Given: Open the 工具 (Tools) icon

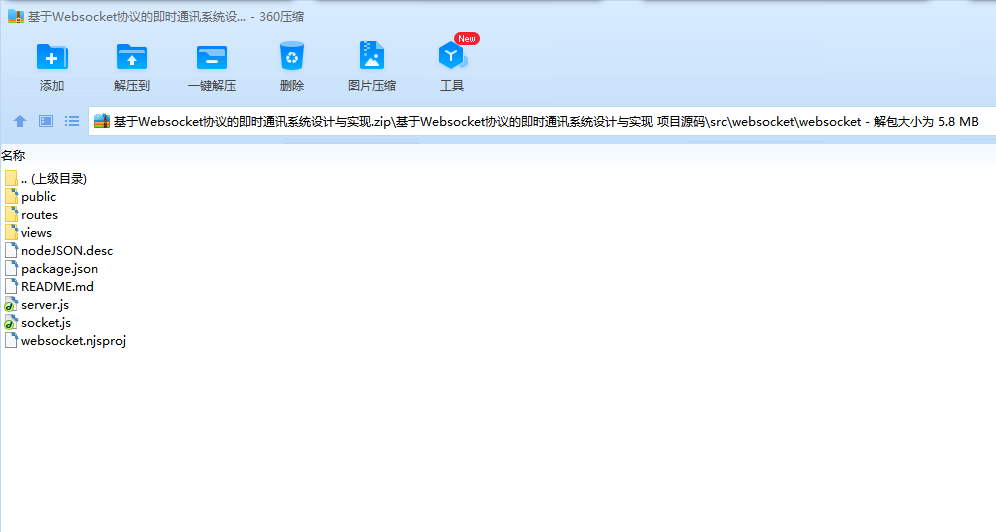Looking at the screenshot, I should [452, 56].
